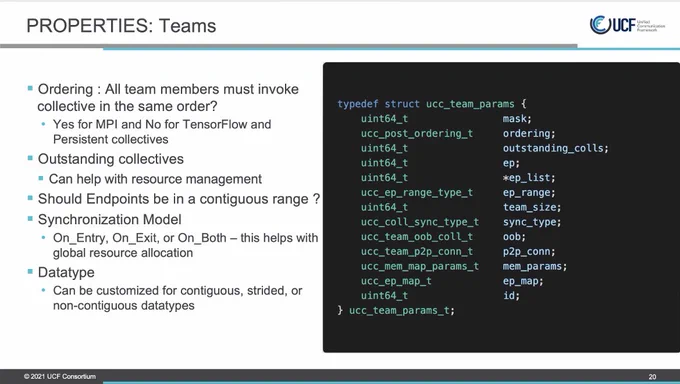Click the line "collective in the same order?"
This screenshot has width=680, height=384.
[128, 106]
